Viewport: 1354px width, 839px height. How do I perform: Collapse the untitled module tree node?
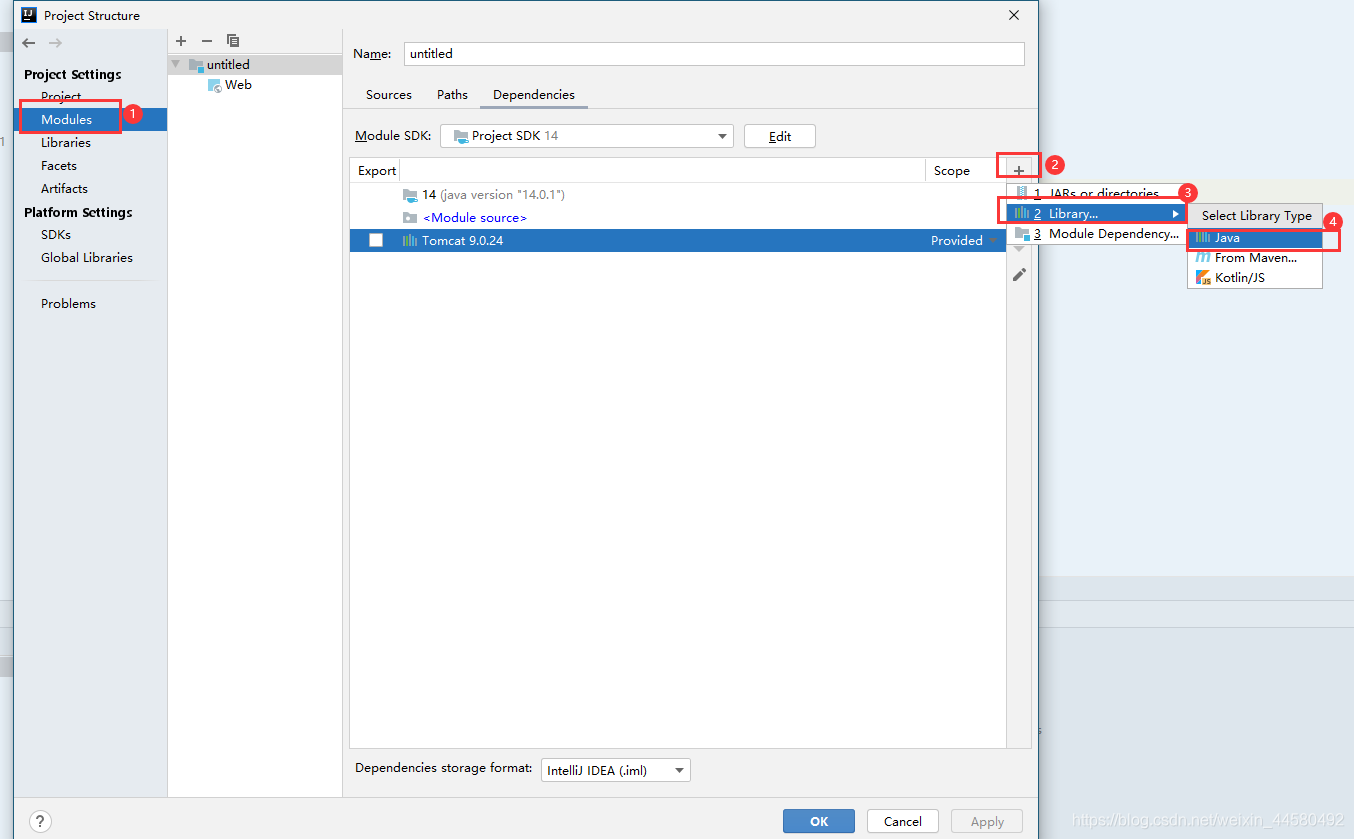pos(177,64)
